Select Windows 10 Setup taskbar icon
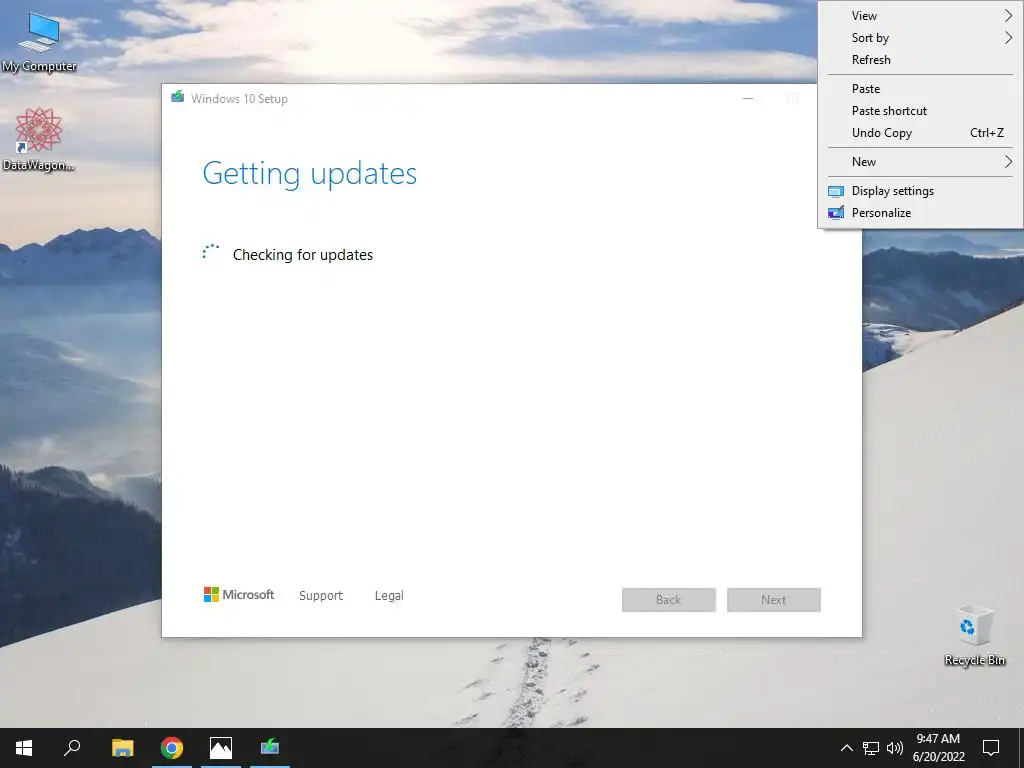 click(x=270, y=748)
